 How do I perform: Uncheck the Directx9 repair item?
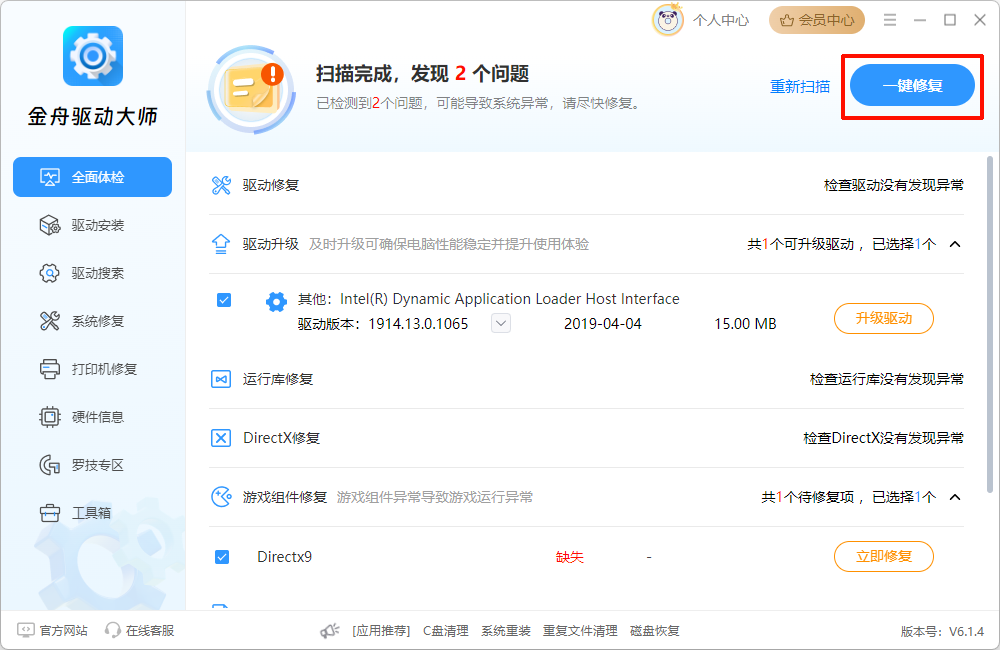[x=222, y=557]
